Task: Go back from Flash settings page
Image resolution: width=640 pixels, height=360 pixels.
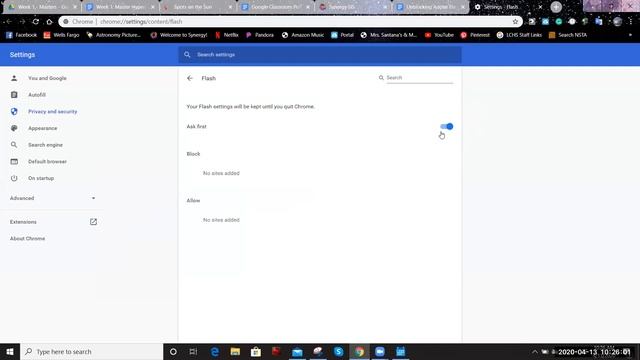Action: pyautogui.click(x=190, y=78)
